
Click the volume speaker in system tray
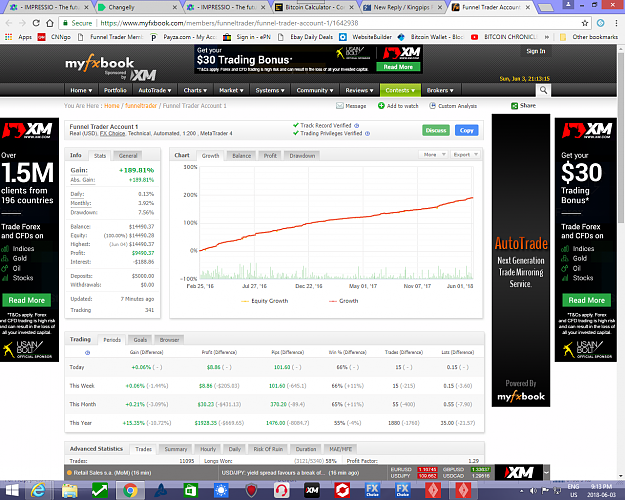pos(533,491)
